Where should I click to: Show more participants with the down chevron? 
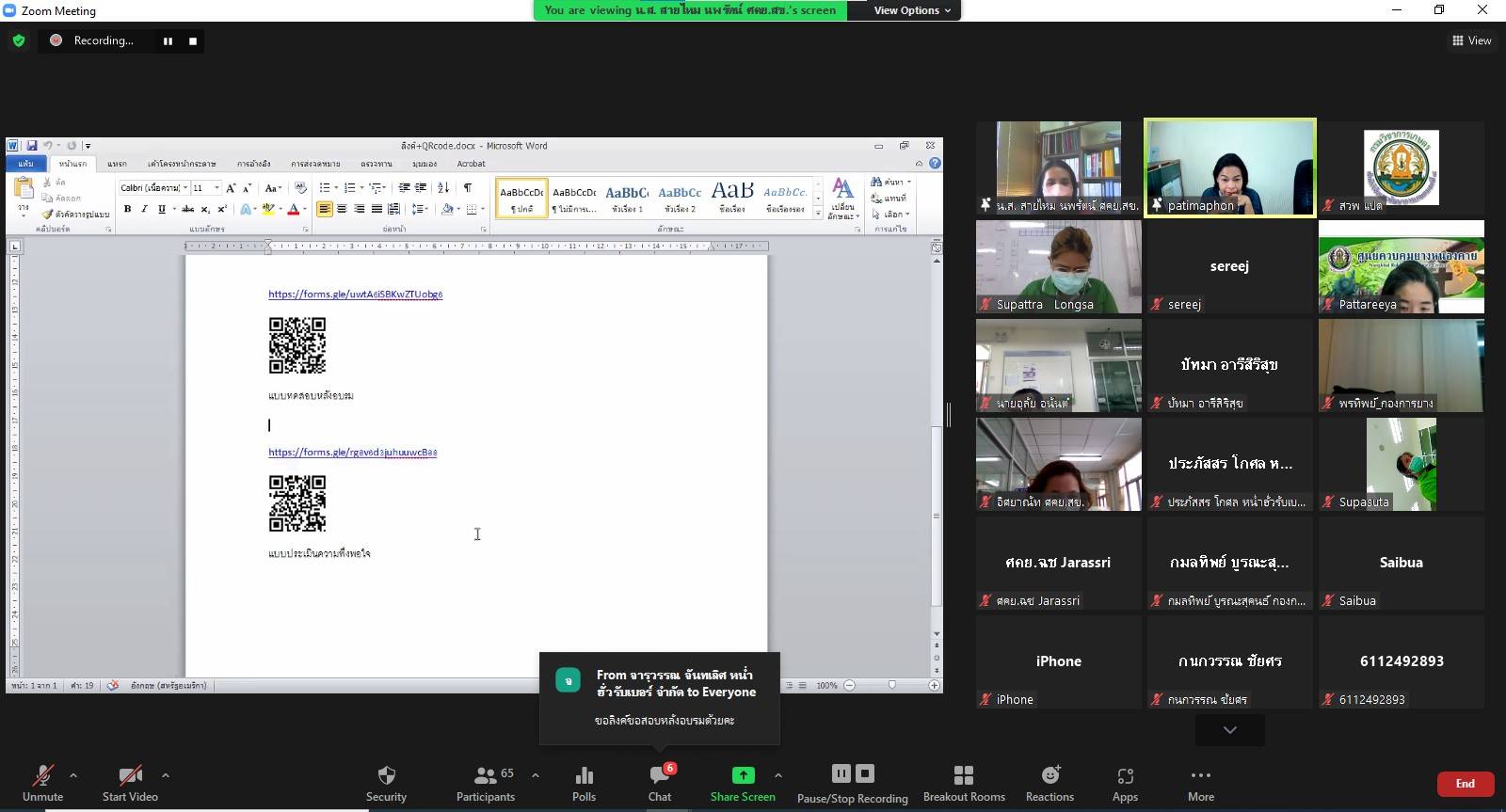(1230, 729)
